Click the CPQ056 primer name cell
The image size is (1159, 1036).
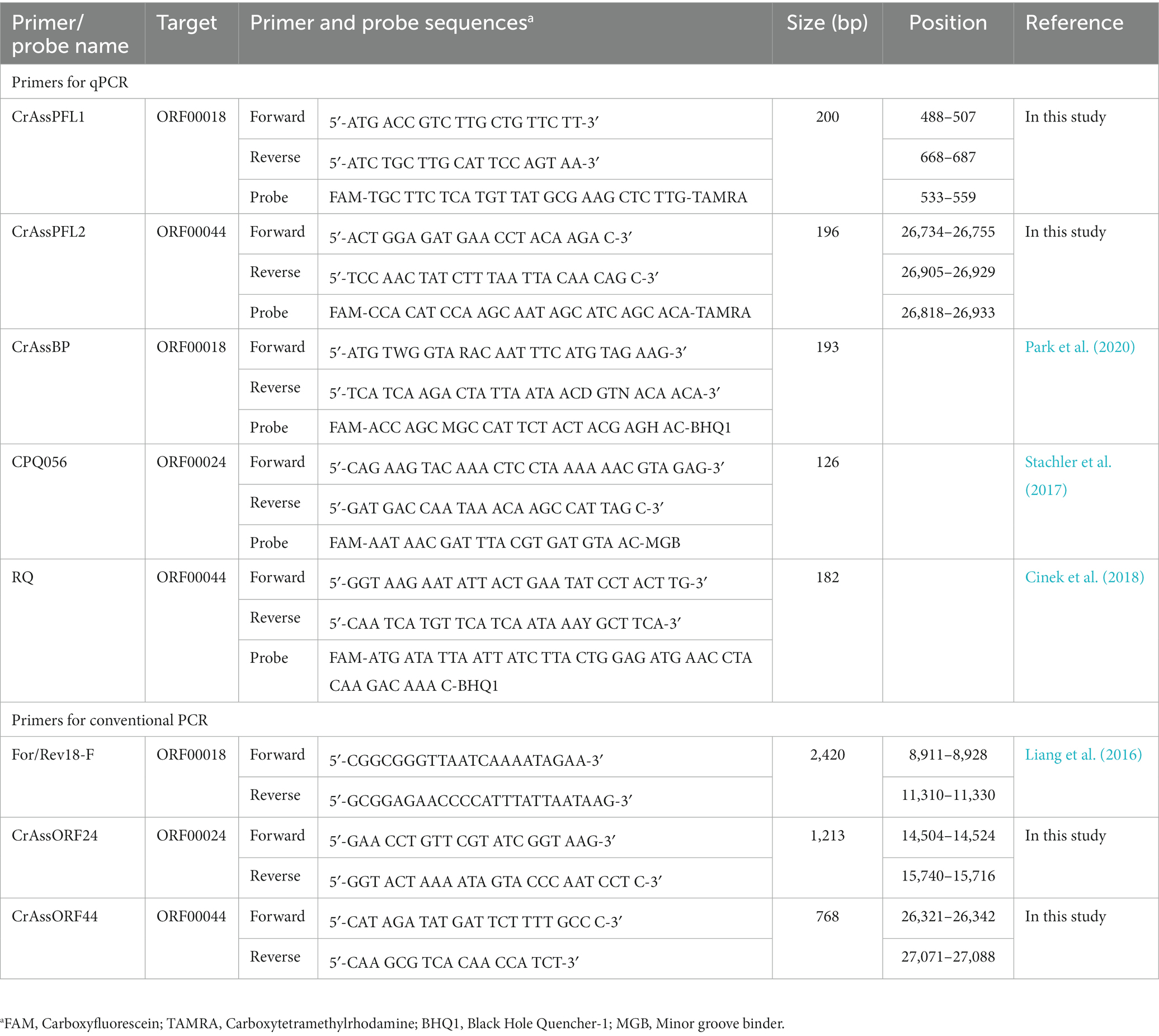coord(72,501)
